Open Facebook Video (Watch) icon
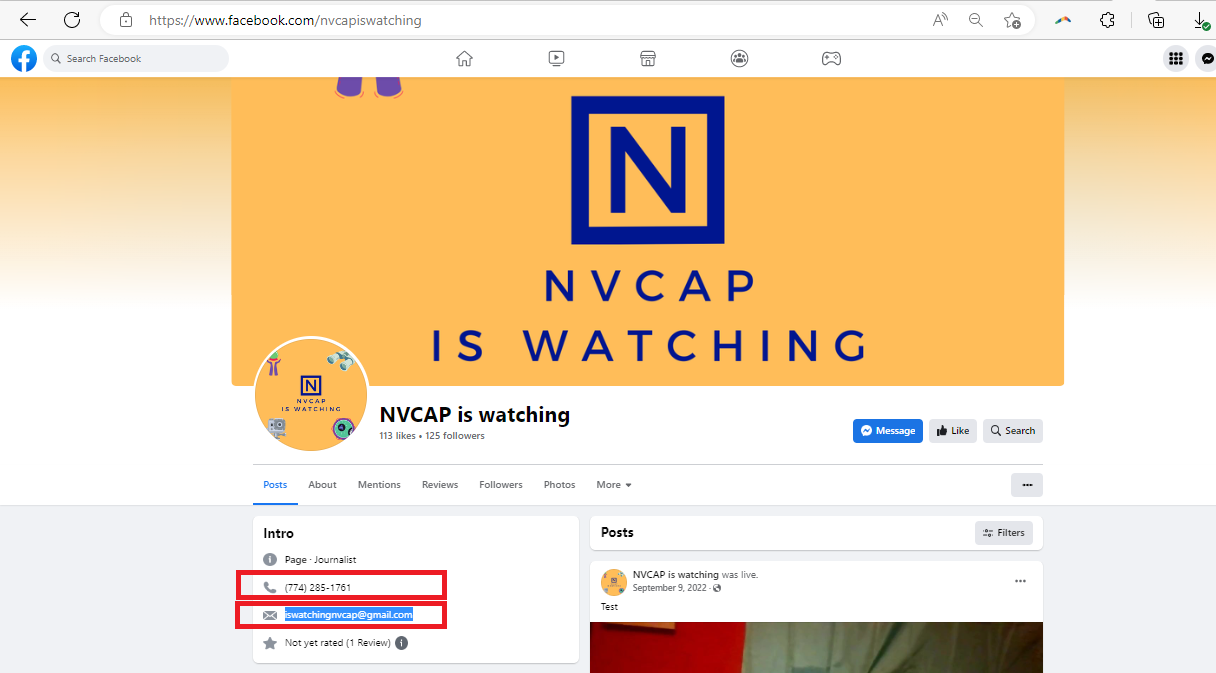This screenshot has height=673, width=1216. click(x=556, y=59)
